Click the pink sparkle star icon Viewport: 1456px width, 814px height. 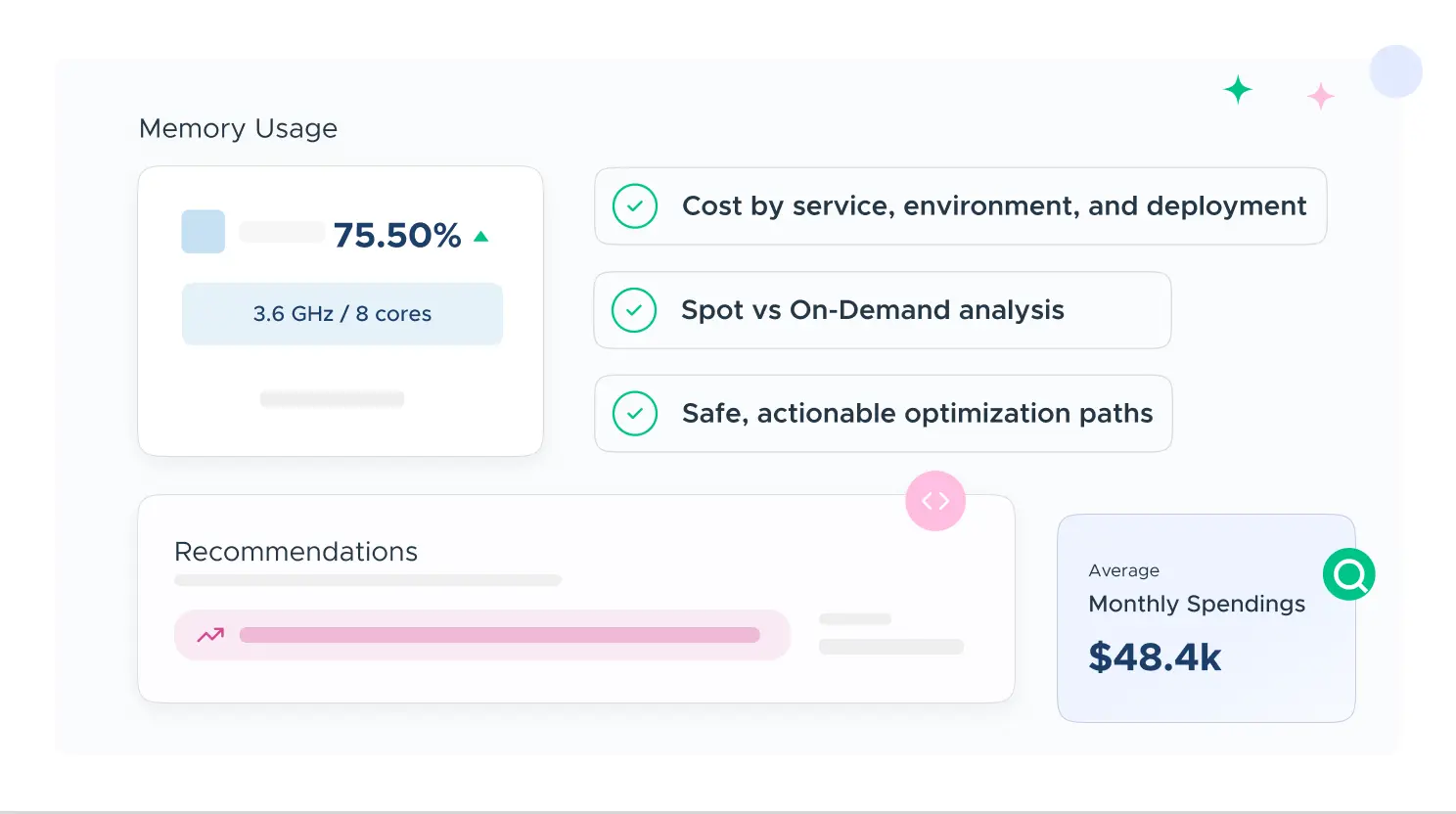coord(1321,96)
